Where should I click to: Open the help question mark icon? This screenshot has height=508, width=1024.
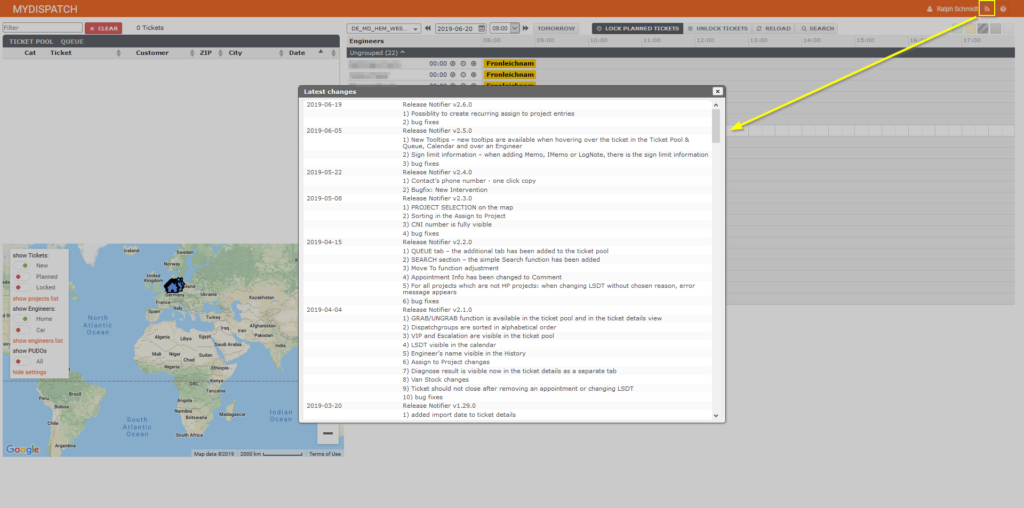point(1003,9)
